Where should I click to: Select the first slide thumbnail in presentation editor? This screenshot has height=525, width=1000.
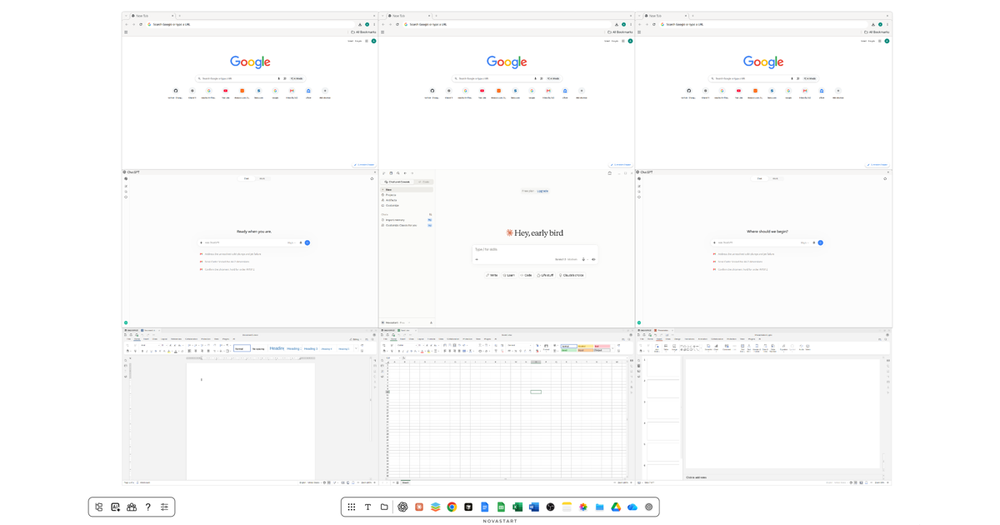(663, 369)
